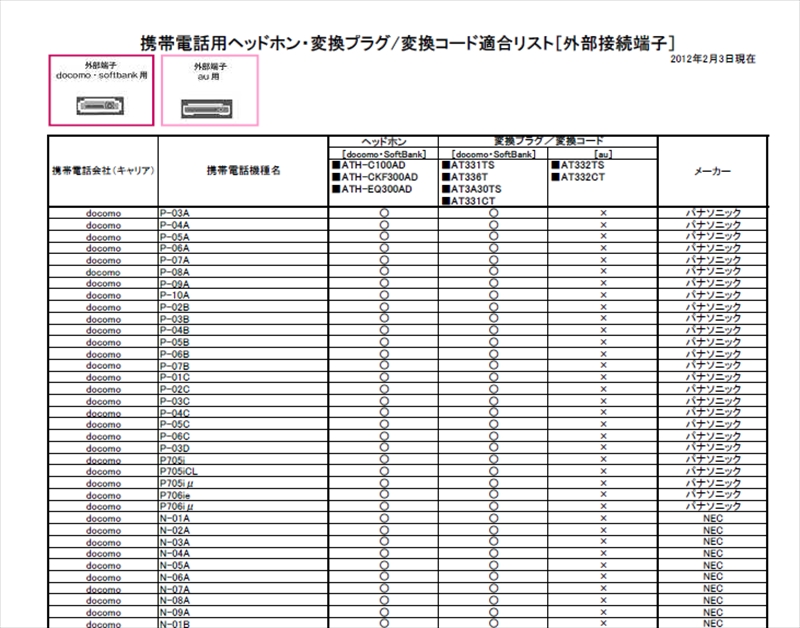Click model cell P-03A

243,213
